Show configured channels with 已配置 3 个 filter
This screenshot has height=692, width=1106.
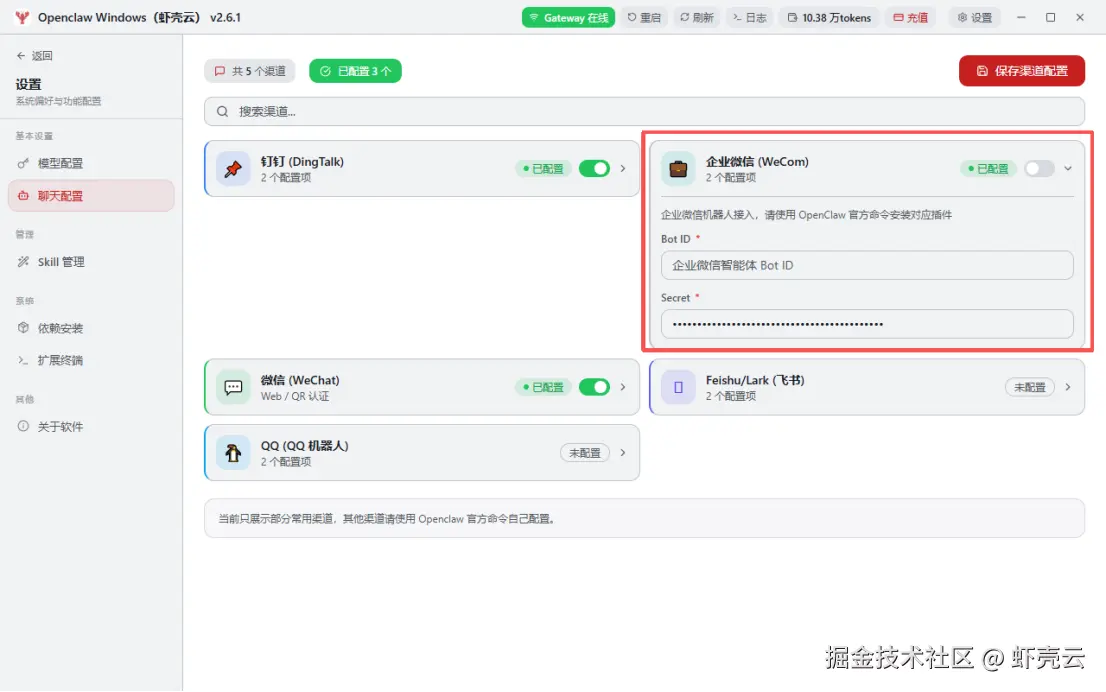(356, 71)
